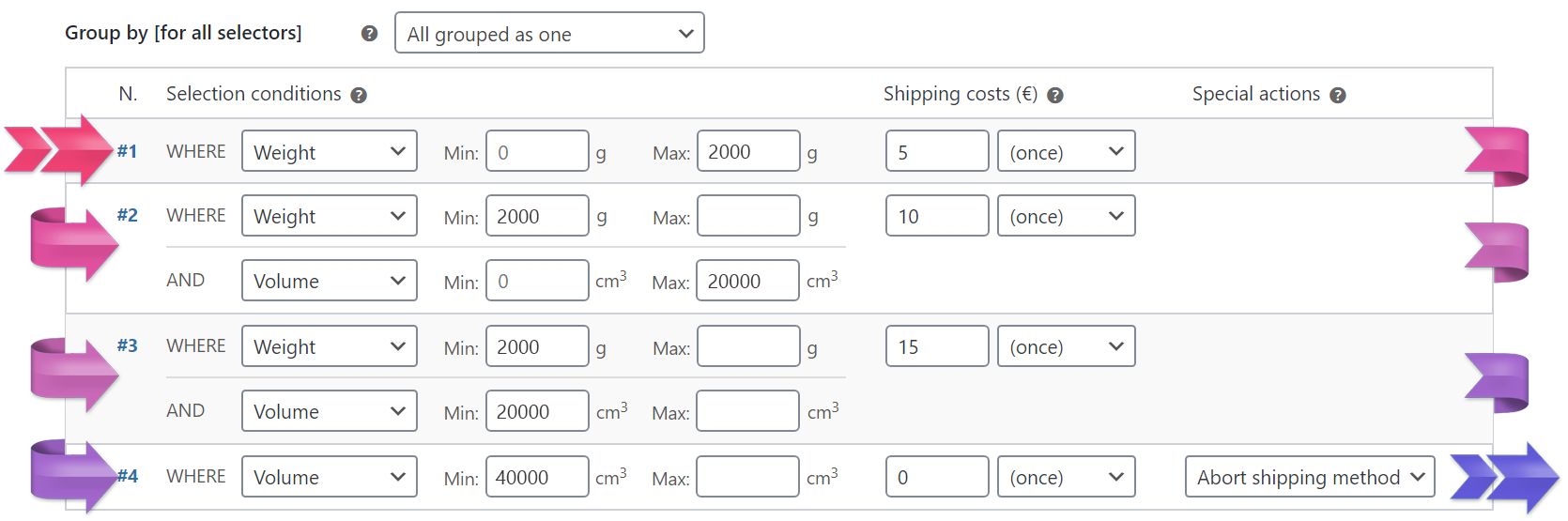Viewport: 1568px width, 521px height.
Task: Open rule #4 Volume condition dropdown
Action: (x=329, y=477)
